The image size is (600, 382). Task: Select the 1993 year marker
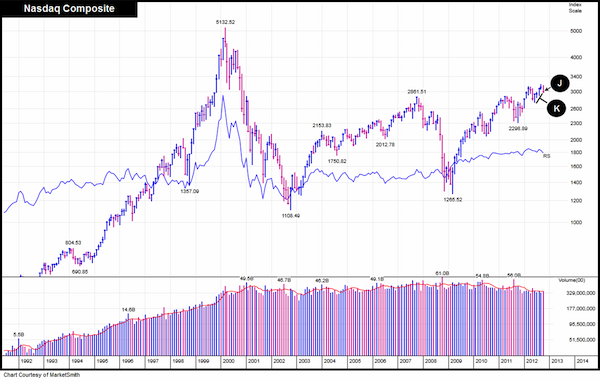(x=52, y=361)
